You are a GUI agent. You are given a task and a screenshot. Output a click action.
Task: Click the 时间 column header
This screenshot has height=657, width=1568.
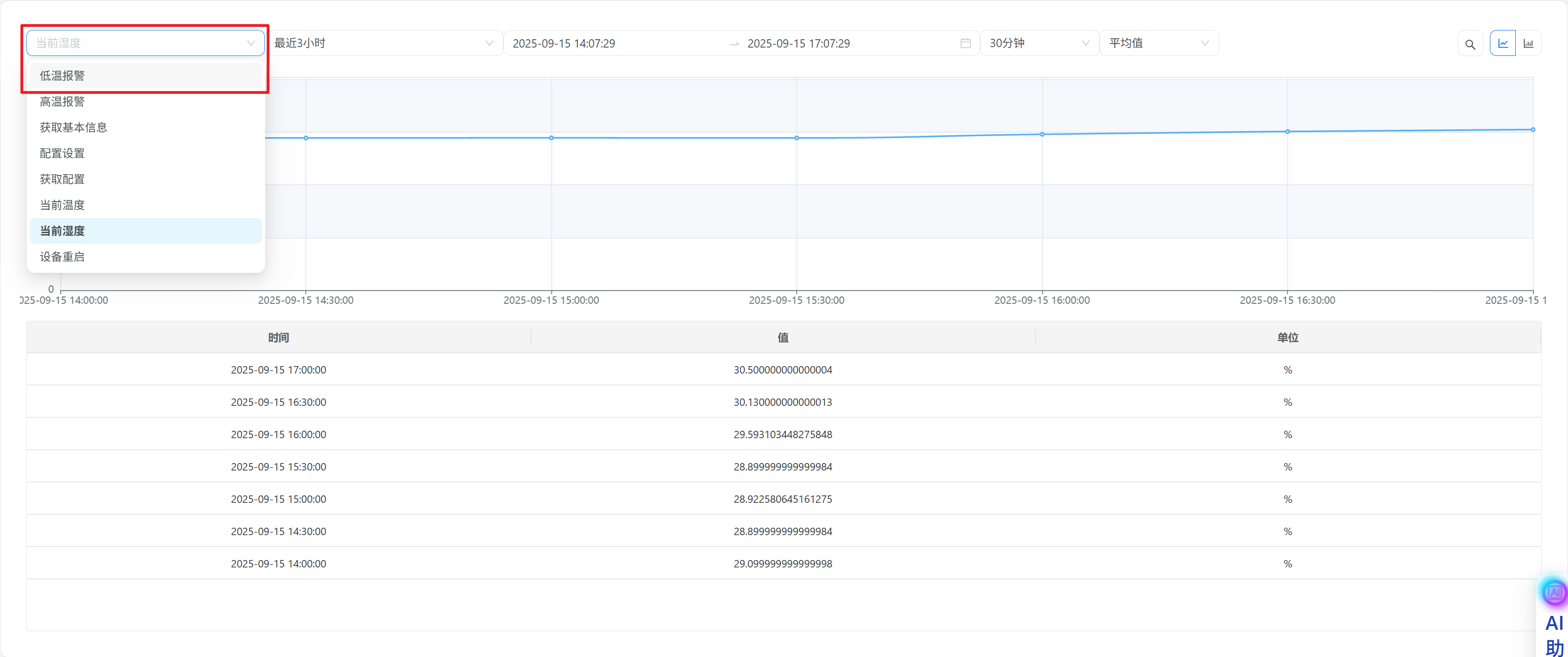click(x=278, y=338)
